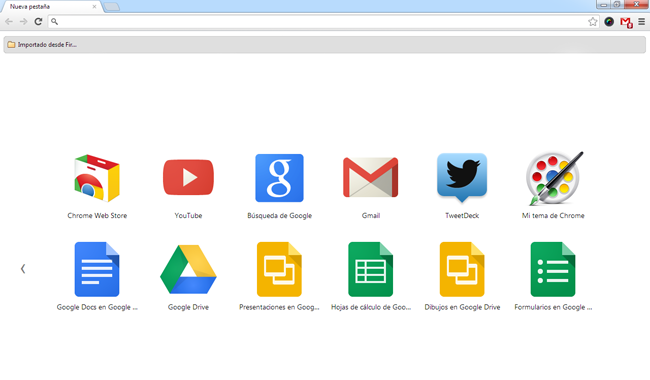
Task: Open the Chrome hamburger menu
Action: 641,22
